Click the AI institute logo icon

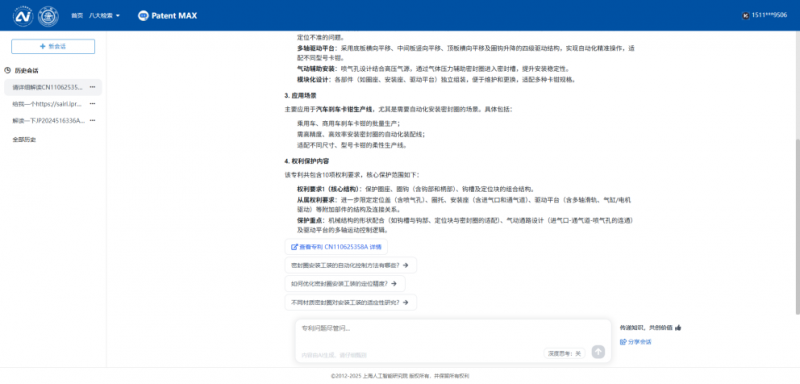(x=23, y=16)
